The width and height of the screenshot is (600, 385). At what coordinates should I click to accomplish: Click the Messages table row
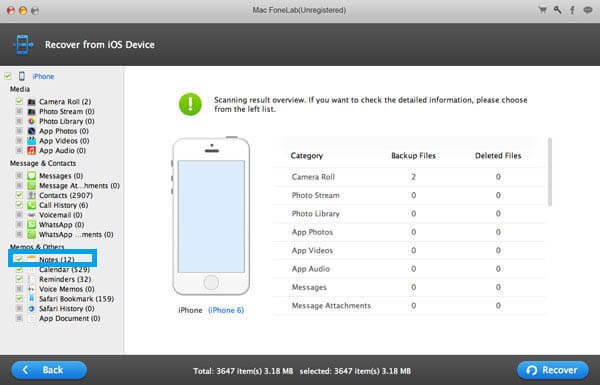(409, 287)
